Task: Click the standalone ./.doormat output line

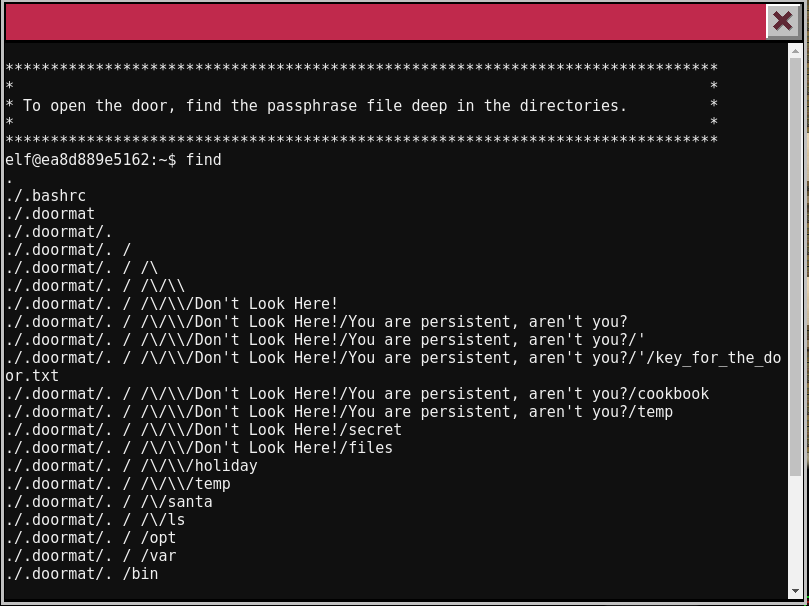Action: pyautogui.click(x=50, y=214)
